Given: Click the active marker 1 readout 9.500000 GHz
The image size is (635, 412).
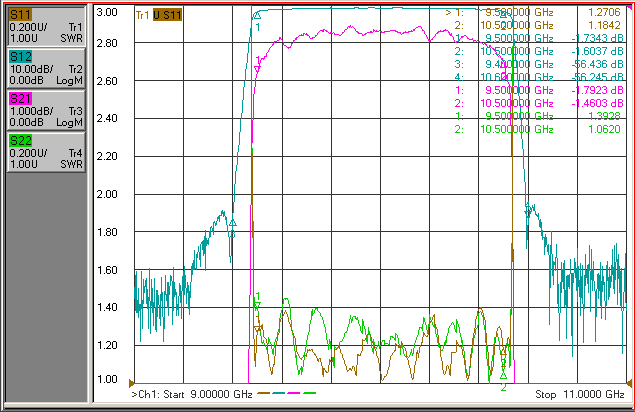Looking at the screenshot, I should pos(519,12).
